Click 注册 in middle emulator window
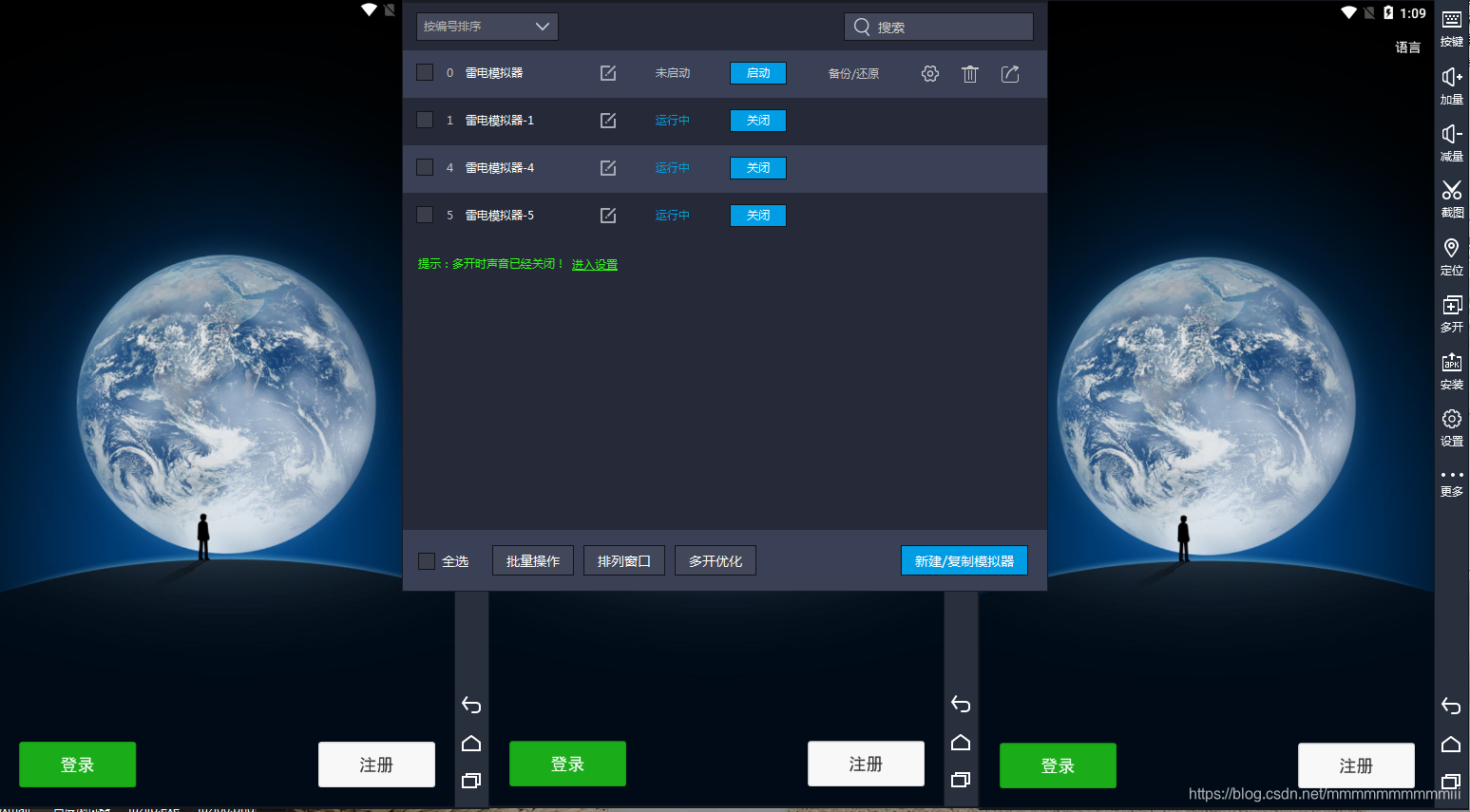Image resolution: width=1470 pixels, height=812 pixels. 866,764
